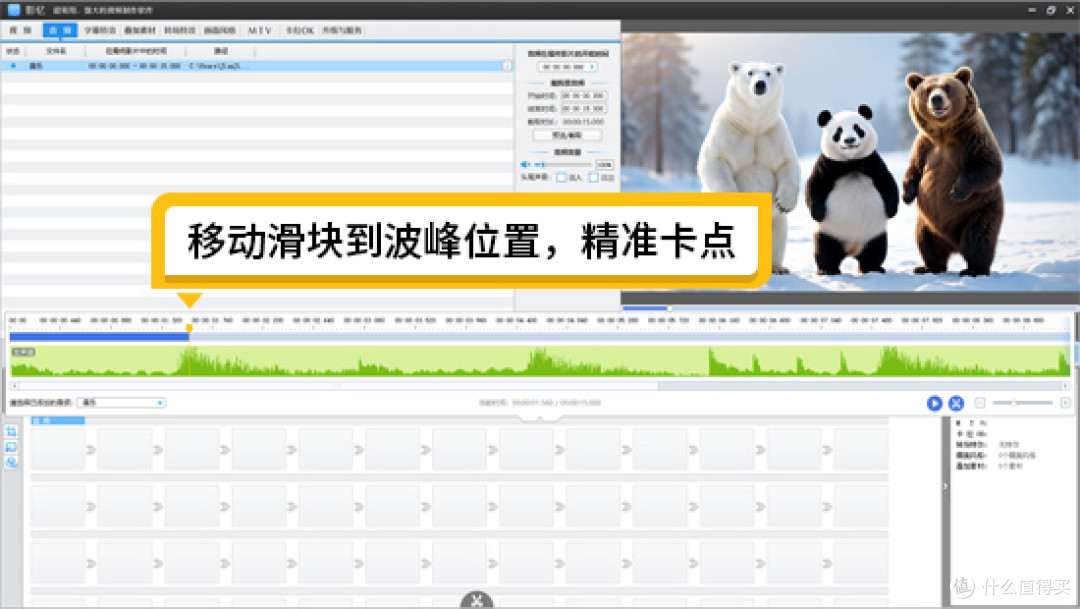The image size is (1080, 609).
Task: Click the small icon ending the 音乐 row
Action: pyautogui.click(x=508, y=66)
